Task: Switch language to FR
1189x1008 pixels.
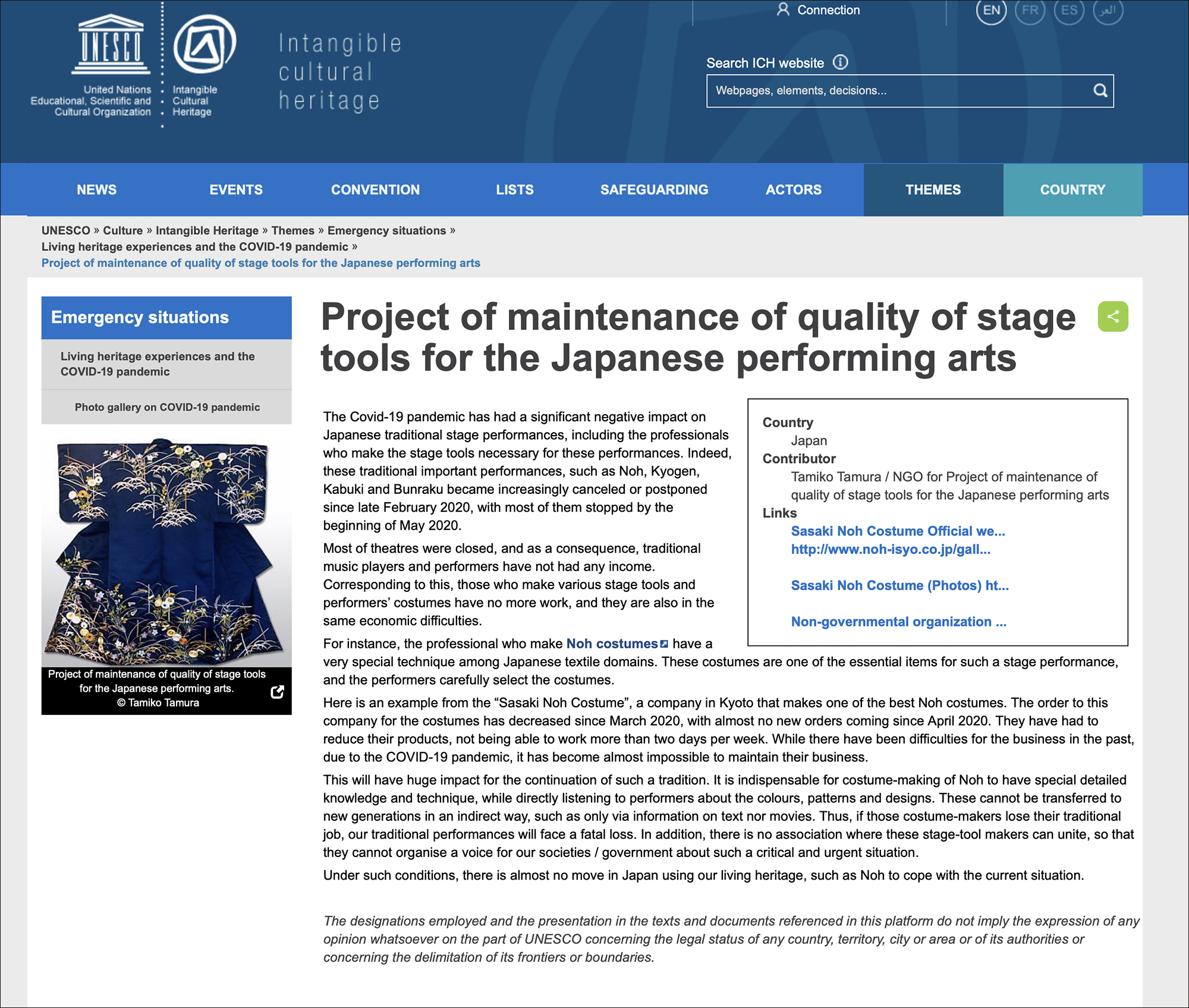Action: 1030,10
